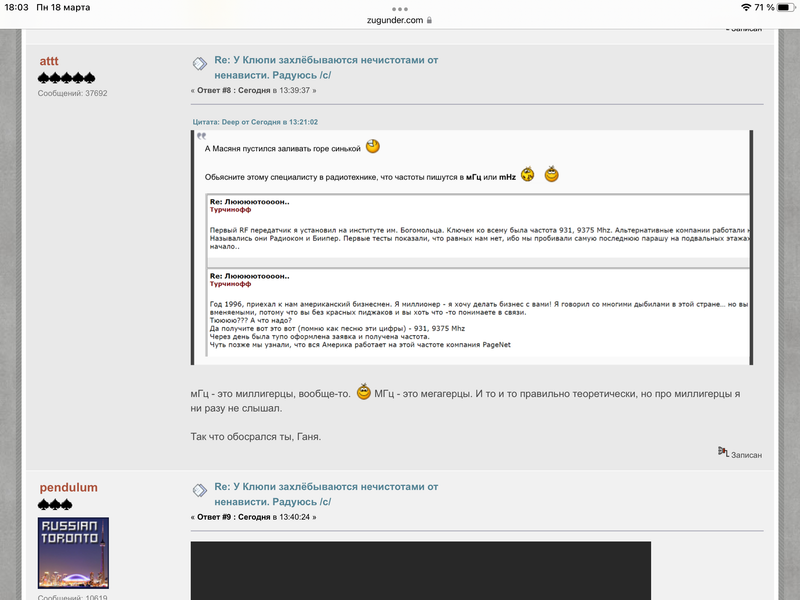Click 'Сообщений: 37692' under attt

click(72, 93)
